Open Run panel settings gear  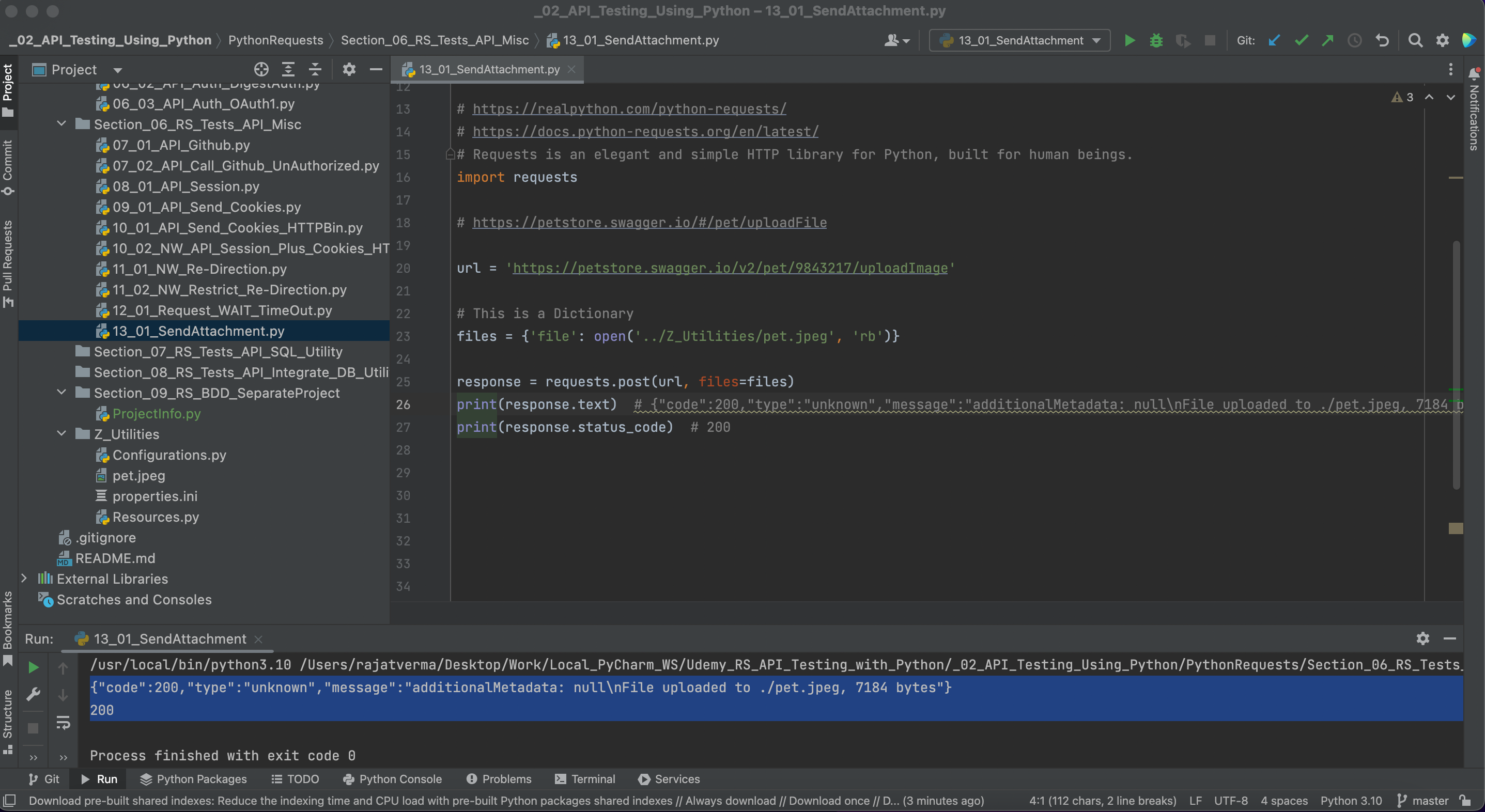point(1423,638)
